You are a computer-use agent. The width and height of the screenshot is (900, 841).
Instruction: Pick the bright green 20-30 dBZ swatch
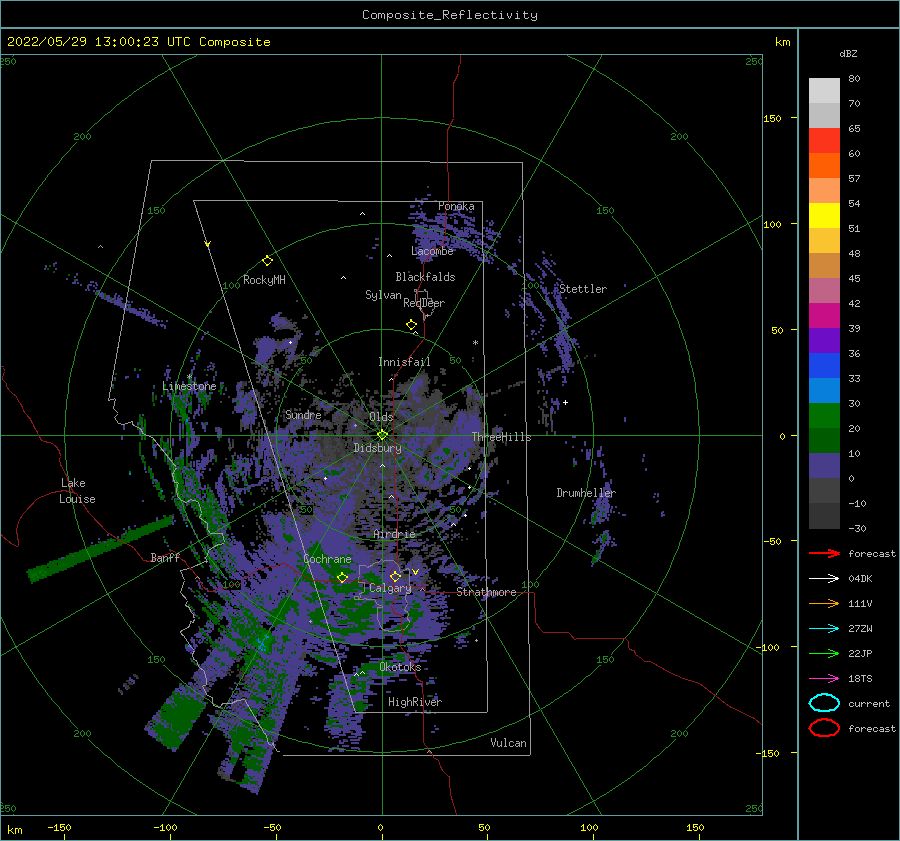tap(825, 416)
